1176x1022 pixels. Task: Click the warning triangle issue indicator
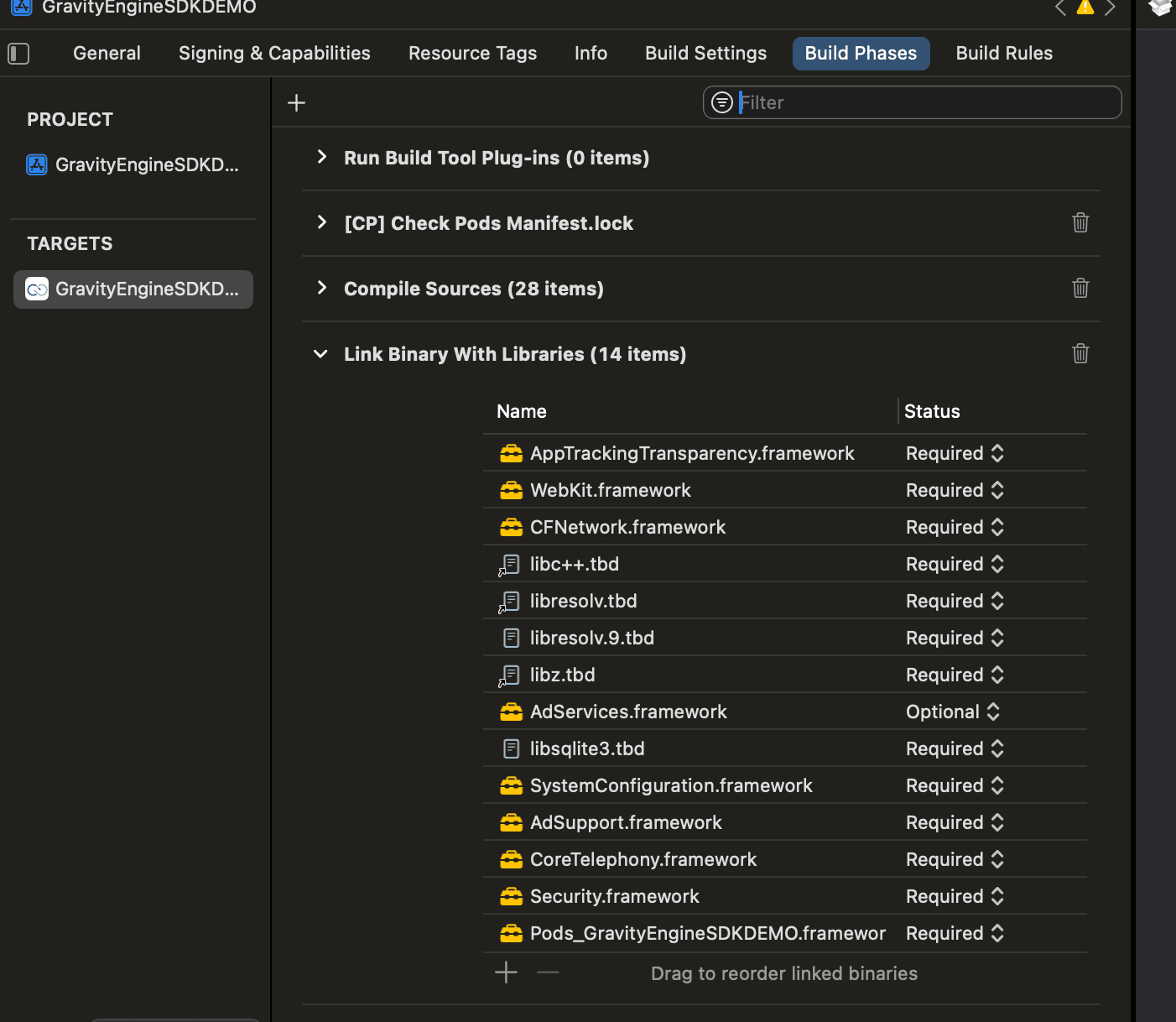tap(1085, 8)
